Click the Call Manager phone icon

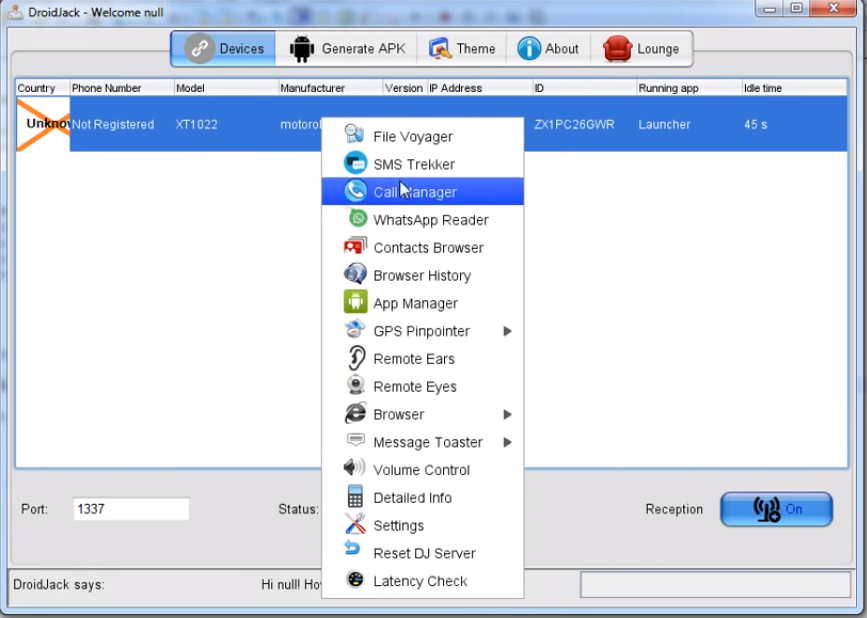coord(355,191)
